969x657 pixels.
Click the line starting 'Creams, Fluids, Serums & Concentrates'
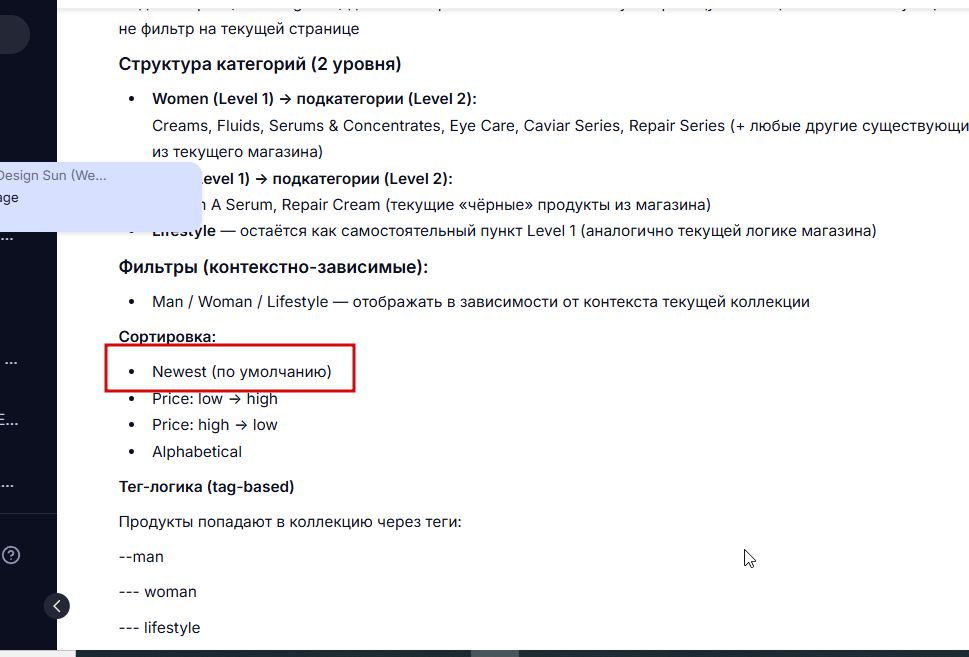tap(560, 125)
